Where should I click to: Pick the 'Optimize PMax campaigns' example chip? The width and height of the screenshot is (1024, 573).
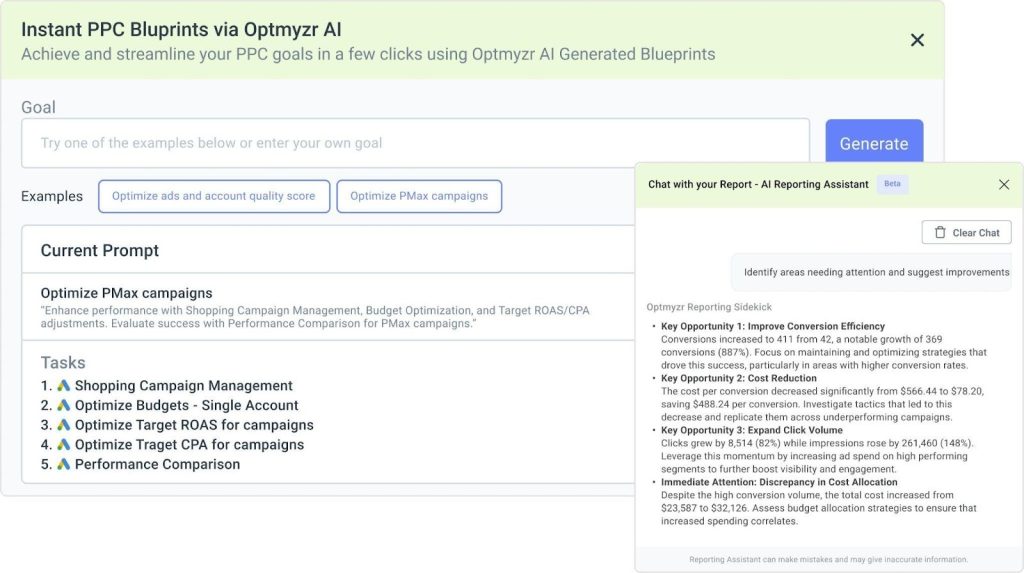point(419,196)
